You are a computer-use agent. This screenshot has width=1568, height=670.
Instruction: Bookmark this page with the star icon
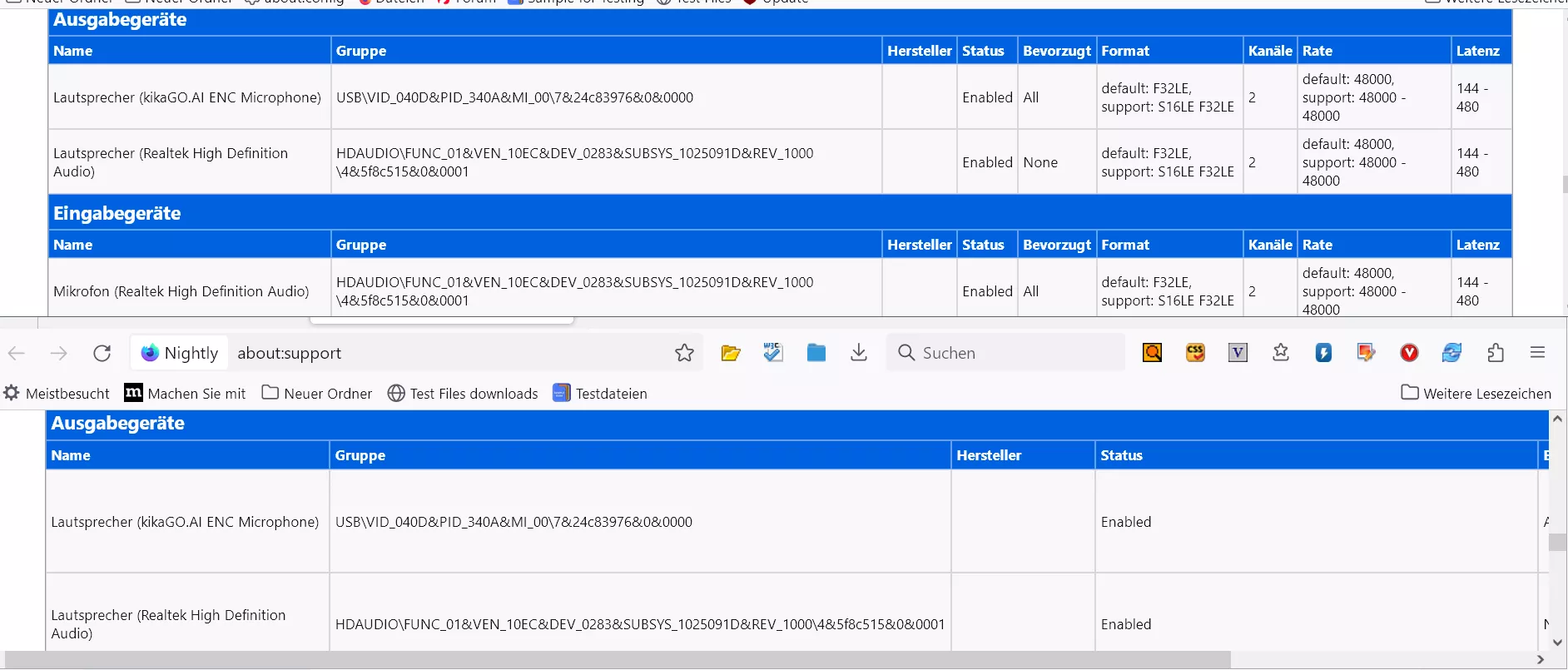(x=684, y=353)
